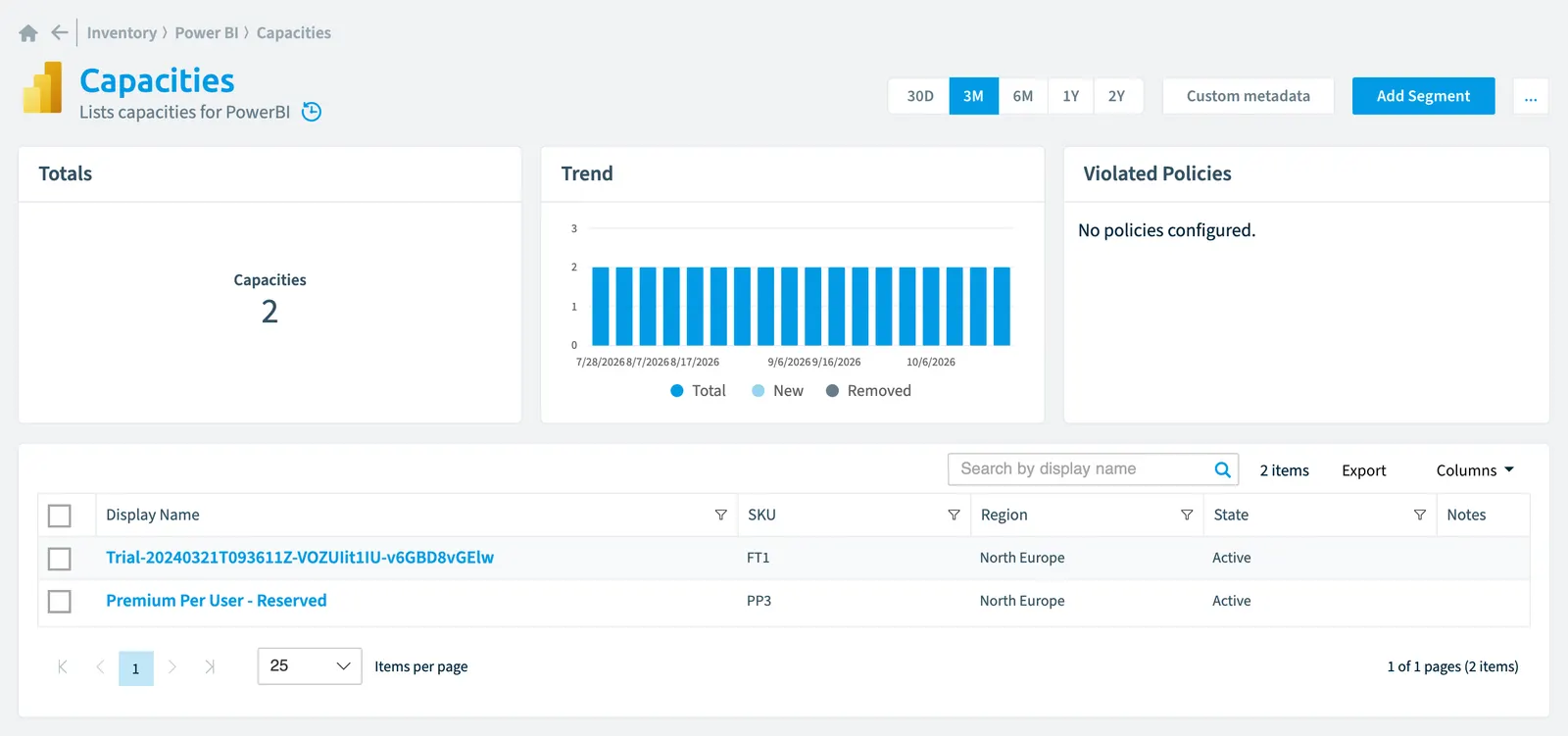Go to last page arrow icon

210,666
